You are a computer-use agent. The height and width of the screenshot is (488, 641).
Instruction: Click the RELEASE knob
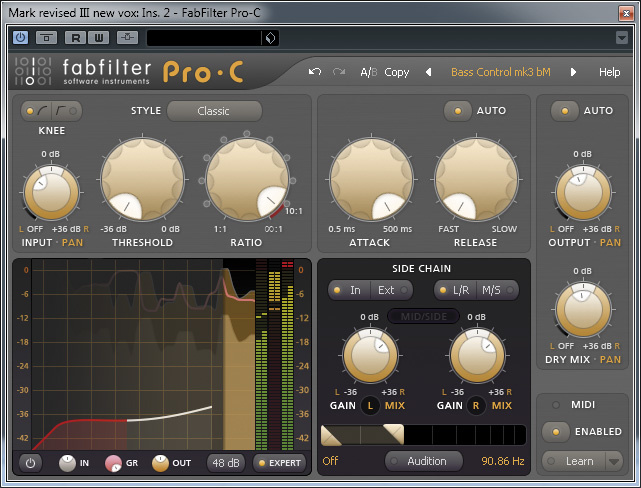[476, 179]
